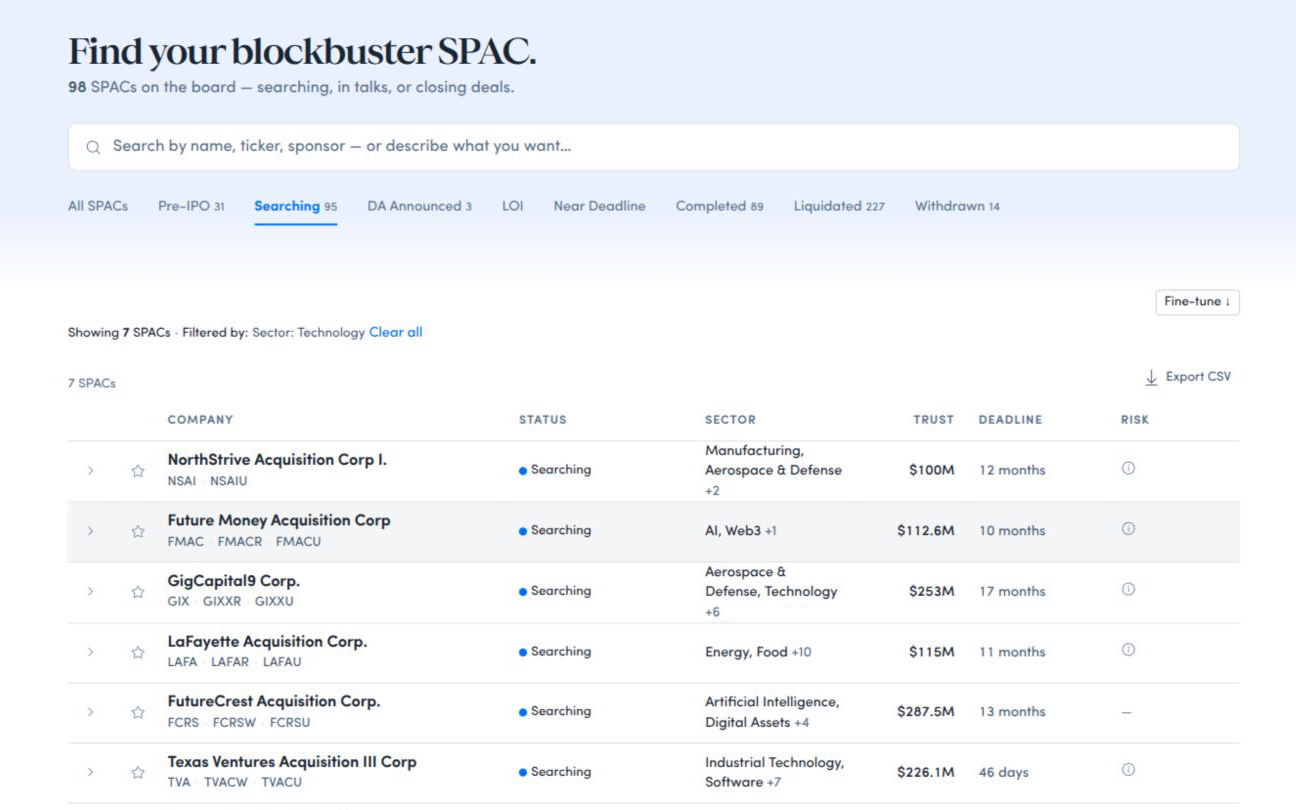Image resolution: width=1296 pixels, height=810 pixels.
Task: Click the Export CSV download icon
Action: [x=1152, y=378]
